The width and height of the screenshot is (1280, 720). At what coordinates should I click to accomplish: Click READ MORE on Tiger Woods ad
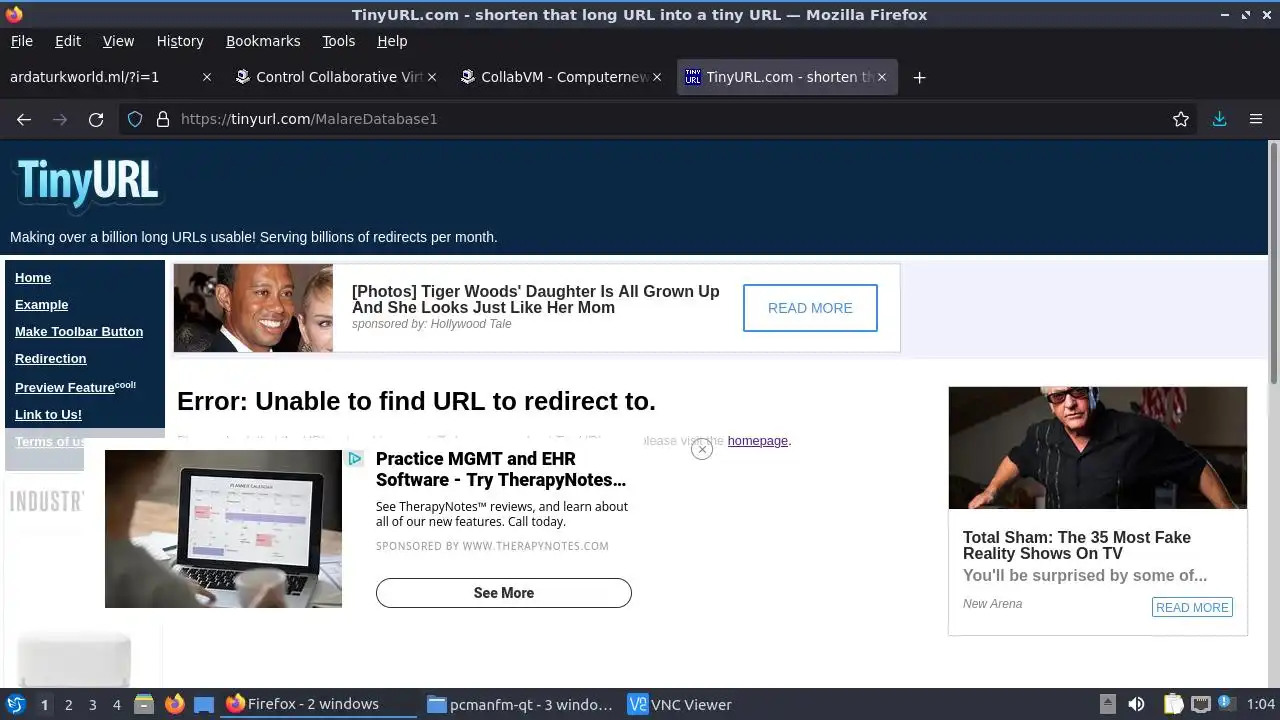[810, 308]
